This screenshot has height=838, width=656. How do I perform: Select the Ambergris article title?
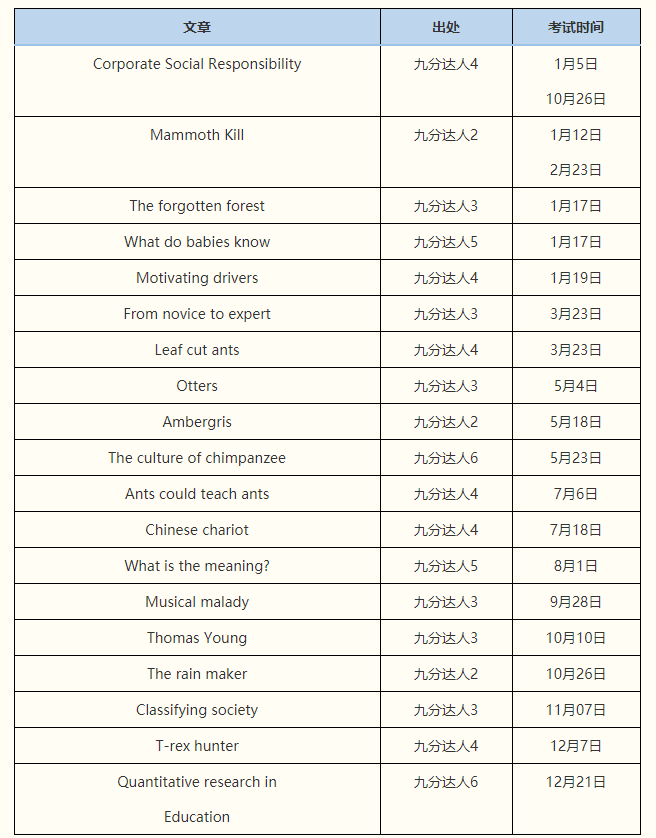pyautogui.click(x=197, y=422)
